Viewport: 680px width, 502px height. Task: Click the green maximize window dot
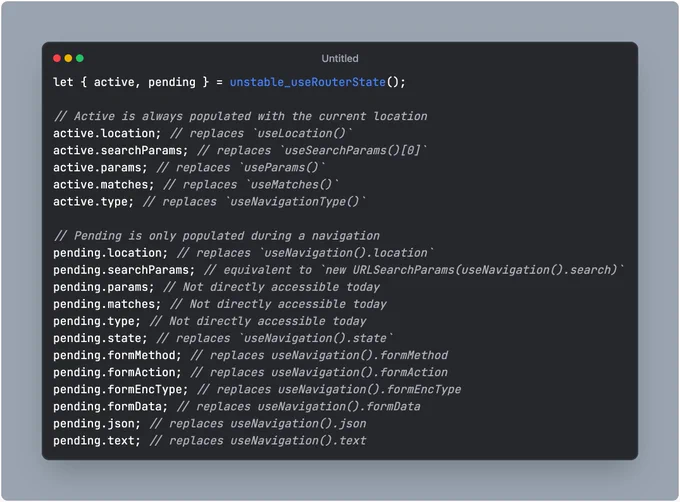[80, 58]
